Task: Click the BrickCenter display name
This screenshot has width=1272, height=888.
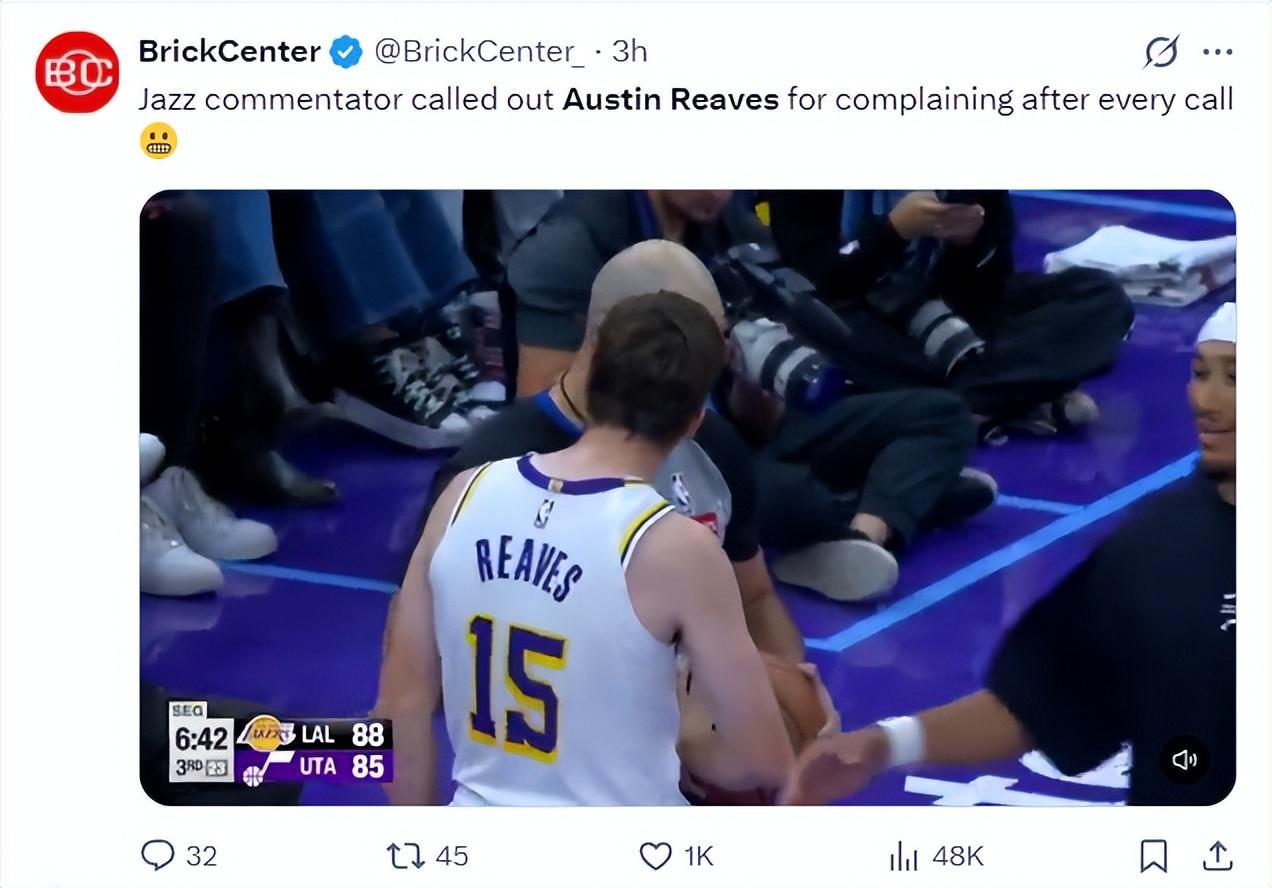Action: [x=229, y=51]
